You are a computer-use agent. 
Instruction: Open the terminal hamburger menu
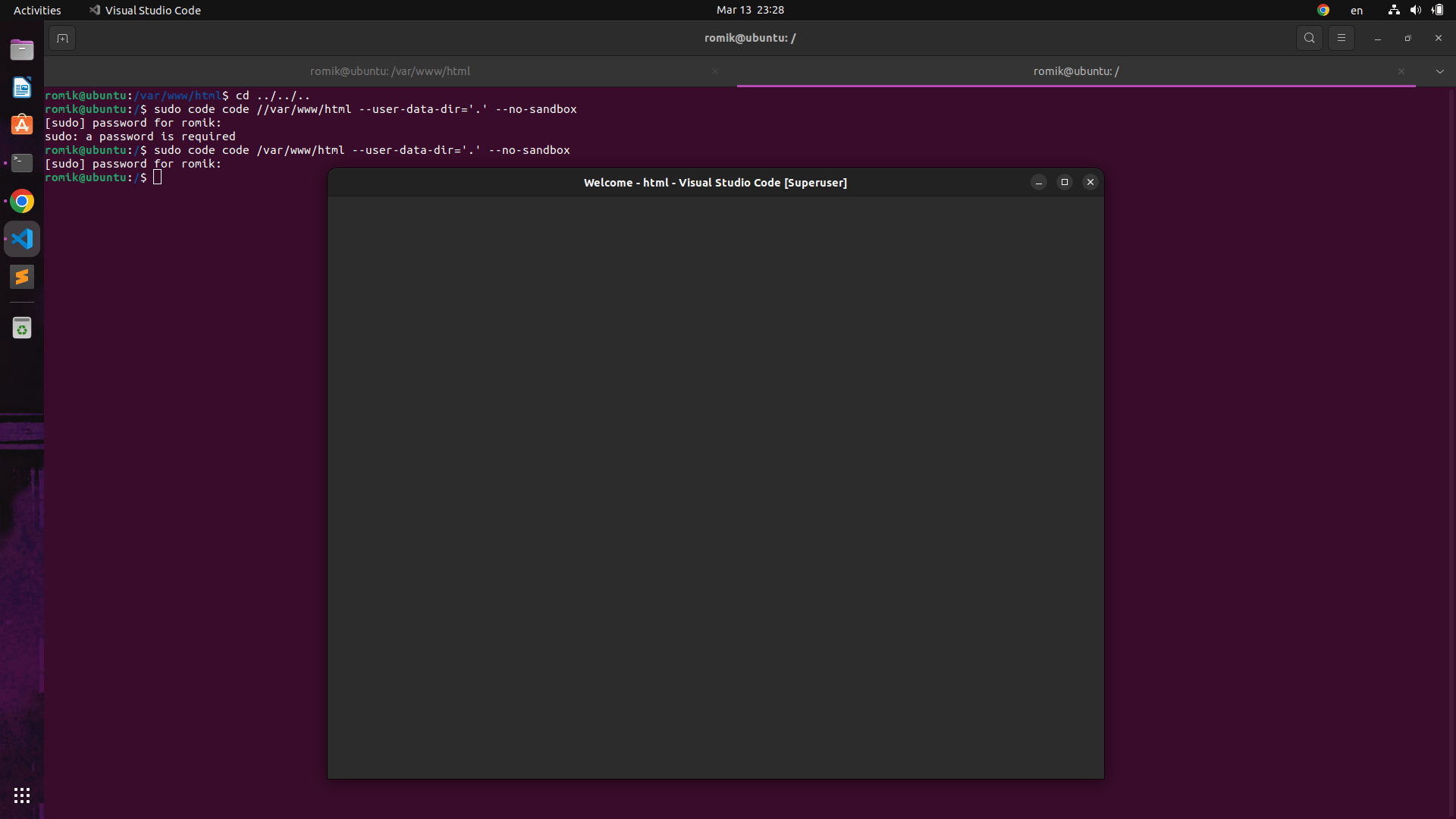1341,38
